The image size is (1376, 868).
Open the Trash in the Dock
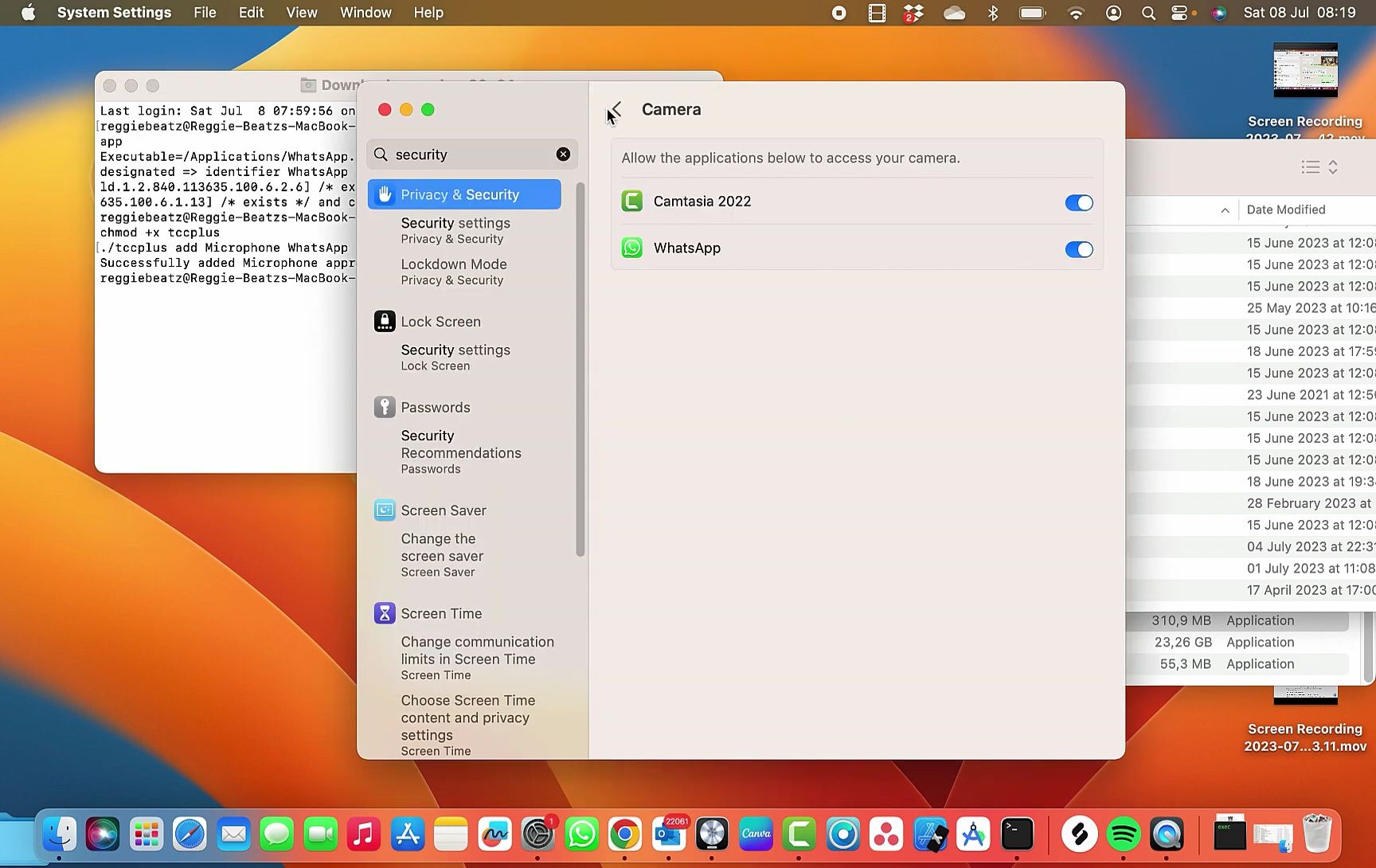click(1317, 835)
